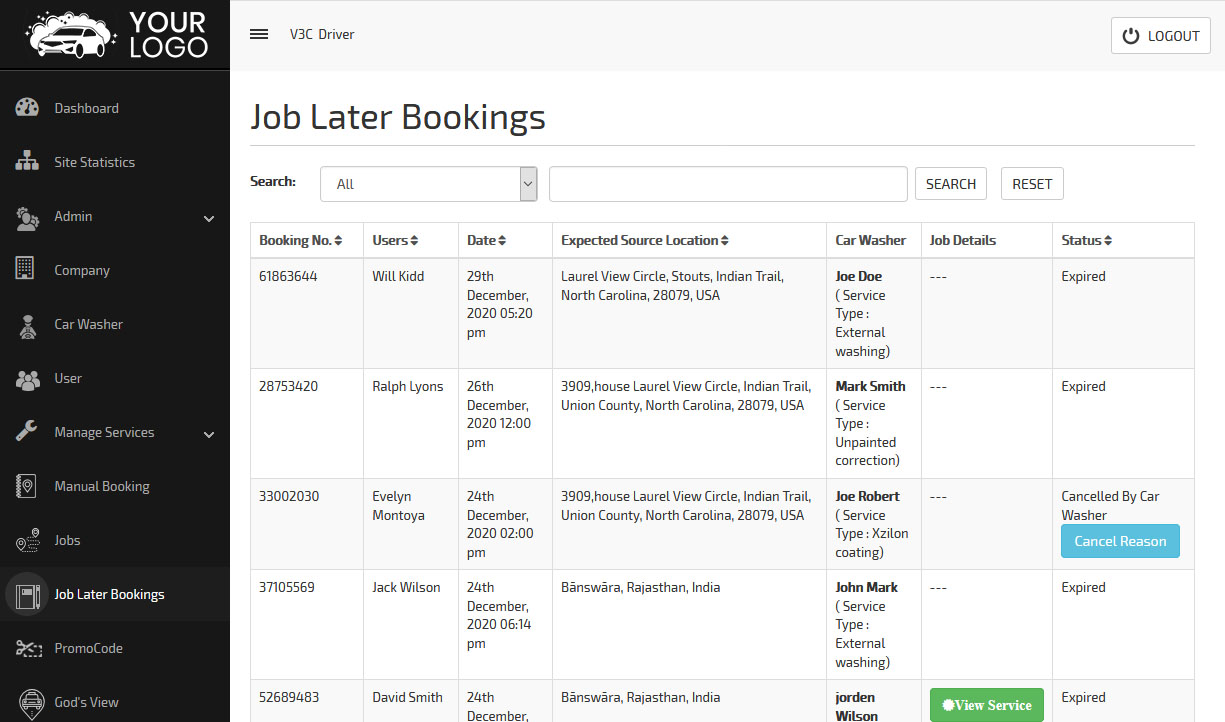Screen dimensions: 1225x722
Task: Go to Car Washer menu item
Action: [115, 324]
